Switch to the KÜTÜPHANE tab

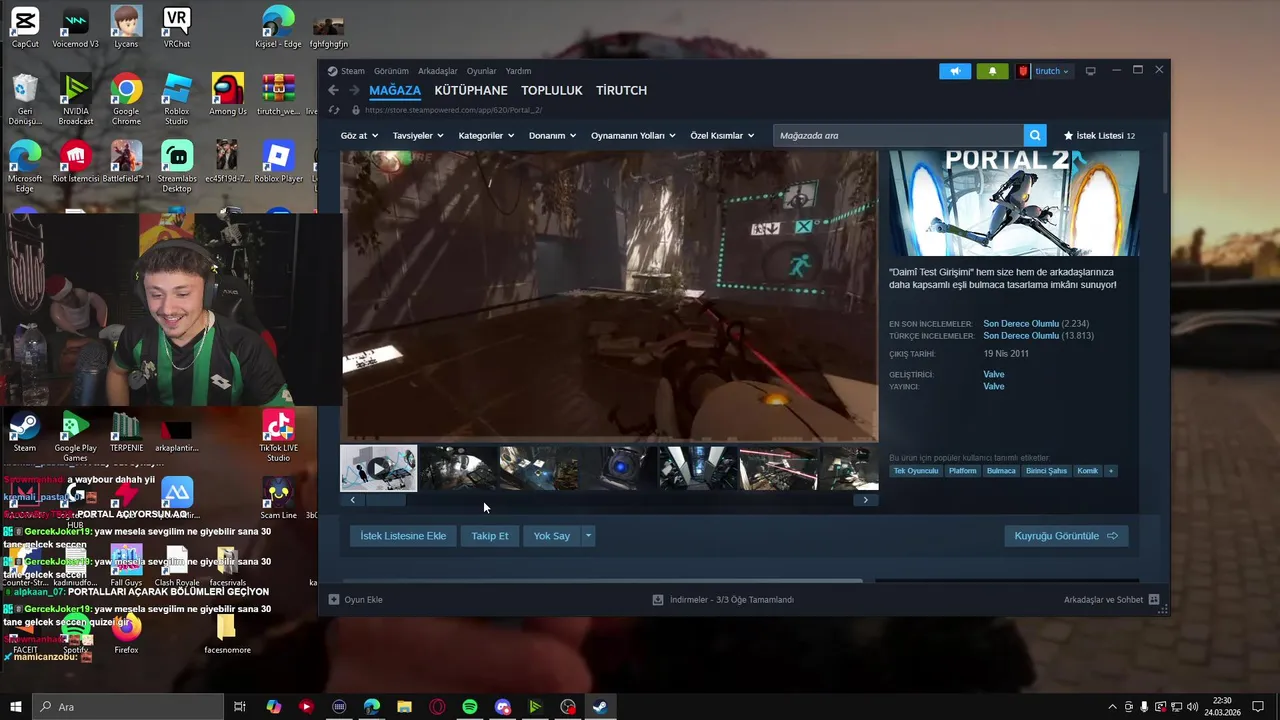click(x=471, y=90)
